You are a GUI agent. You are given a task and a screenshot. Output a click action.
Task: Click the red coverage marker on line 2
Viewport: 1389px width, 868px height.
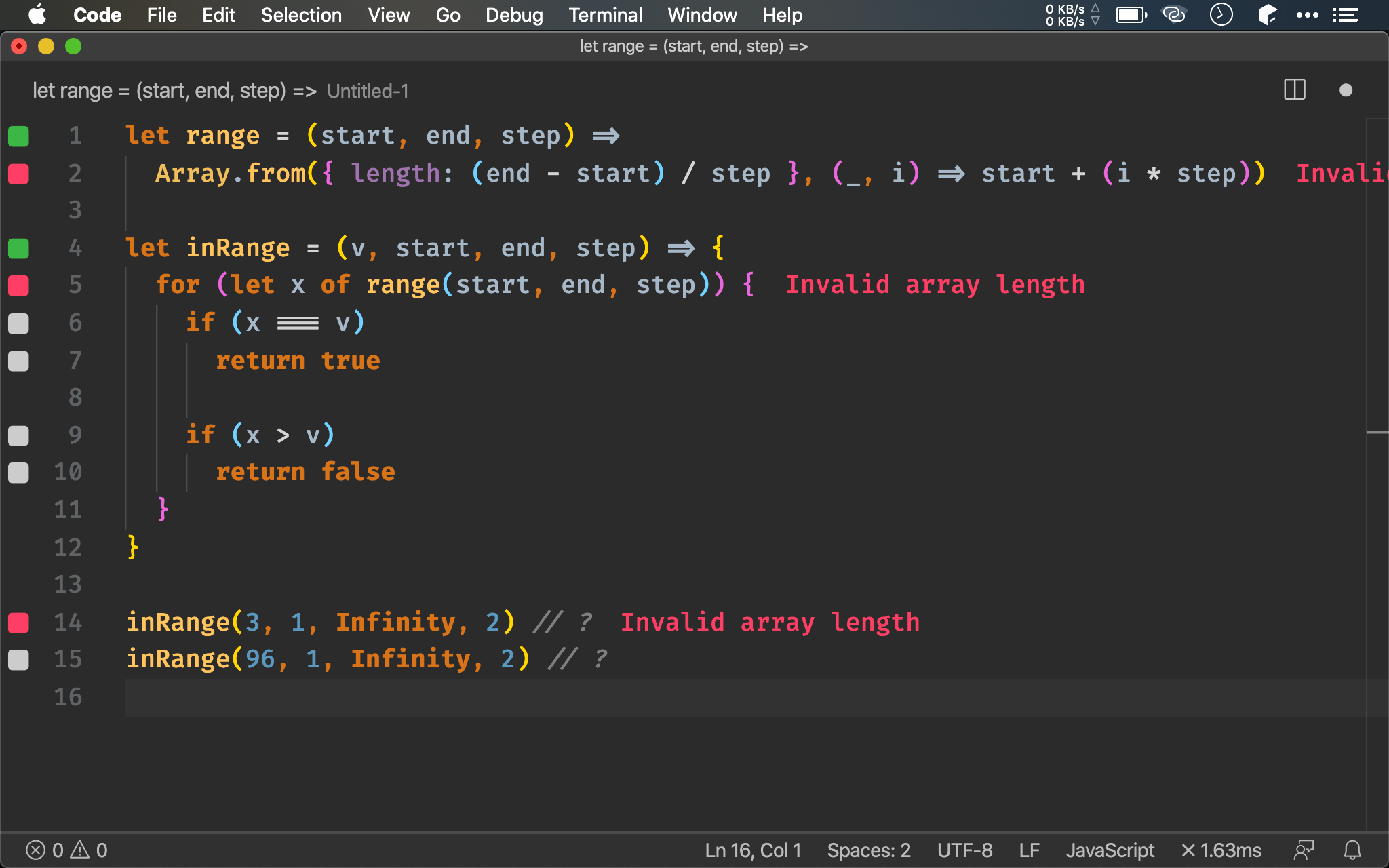pyautogui.click(x=18, y=174)
